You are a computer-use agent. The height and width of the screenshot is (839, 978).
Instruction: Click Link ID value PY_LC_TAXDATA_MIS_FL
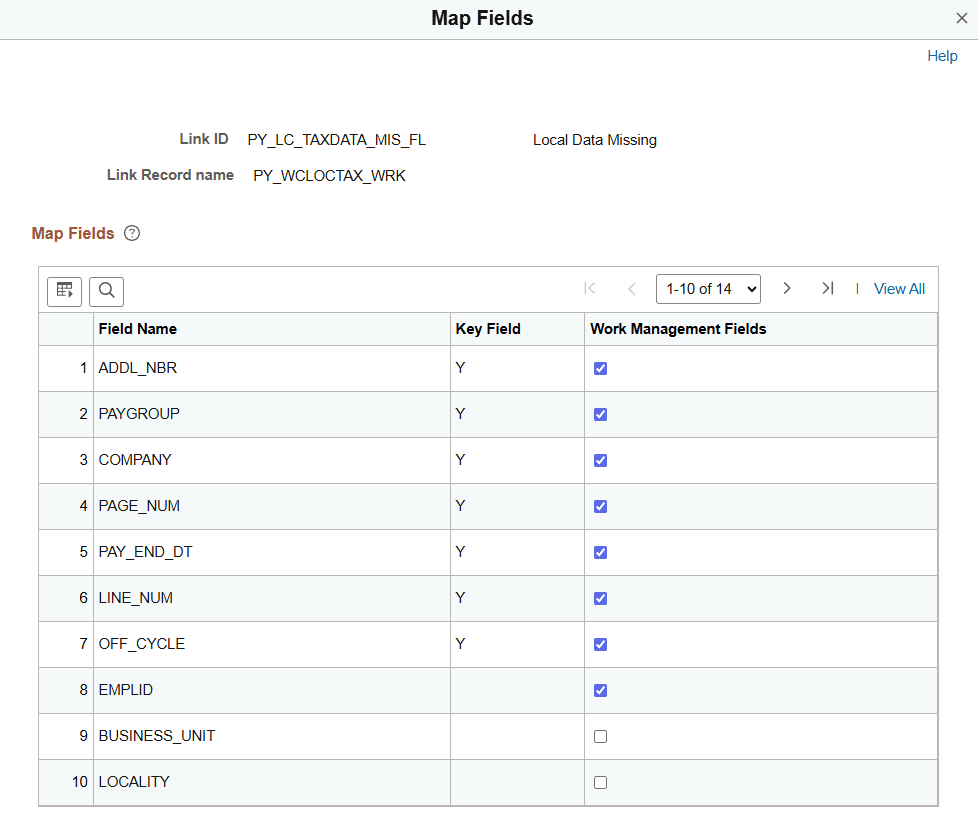pos(336,140)
